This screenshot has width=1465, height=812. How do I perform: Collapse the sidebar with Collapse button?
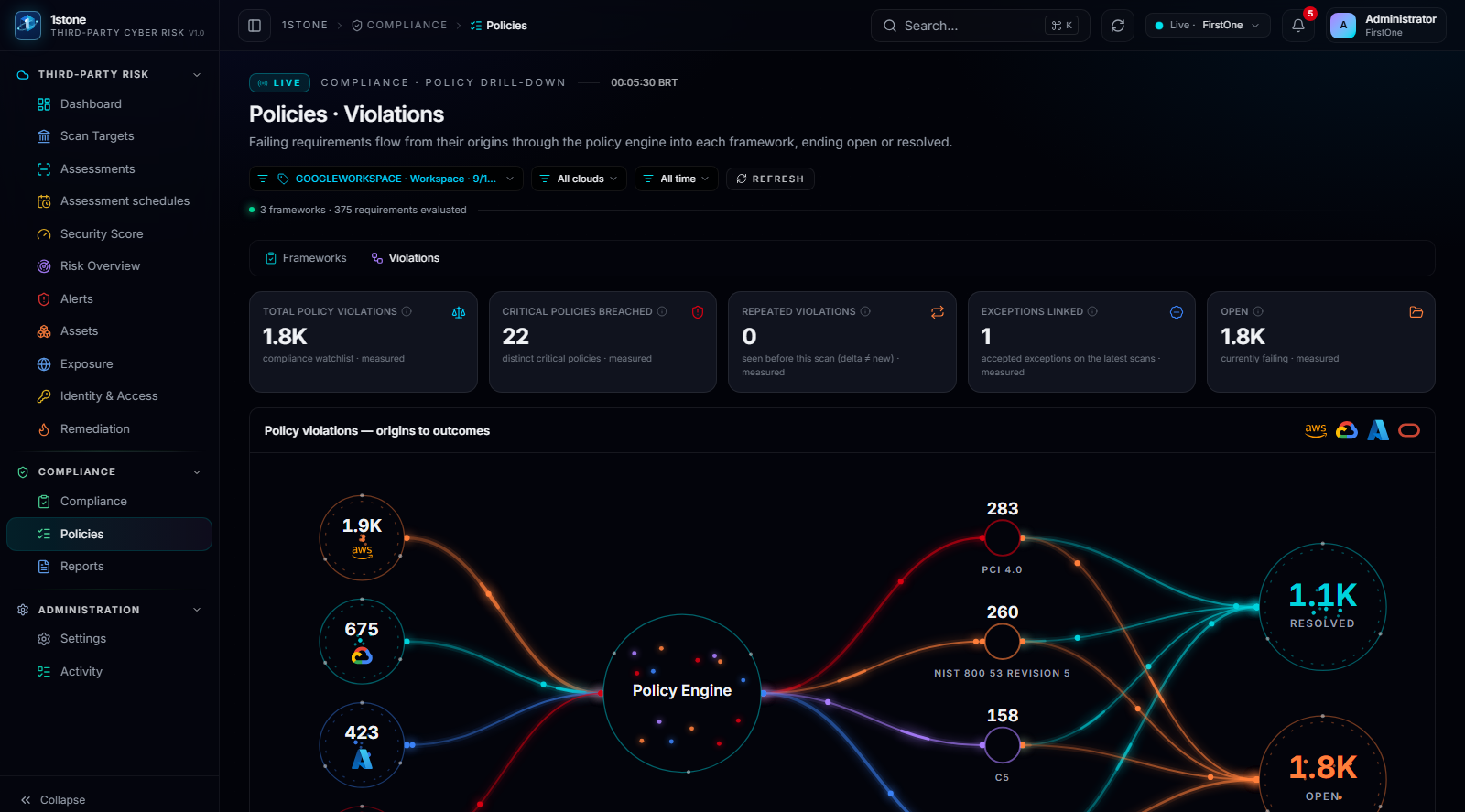[x=53, y=800]
